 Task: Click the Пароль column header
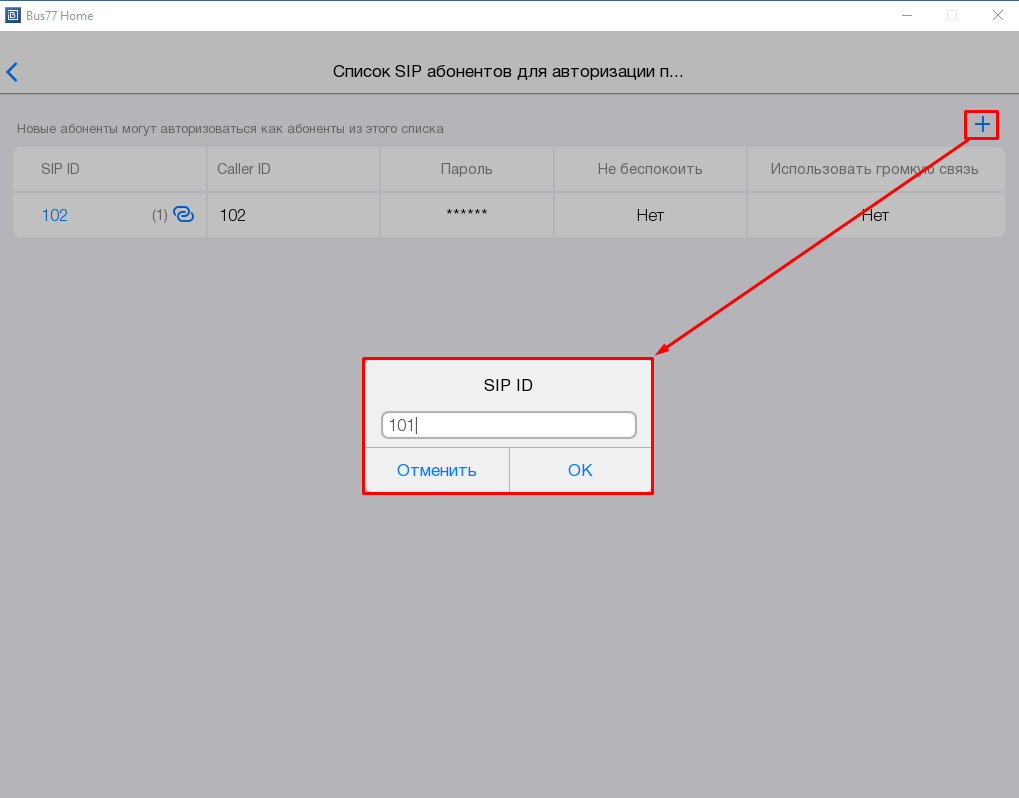coord(466,169)
